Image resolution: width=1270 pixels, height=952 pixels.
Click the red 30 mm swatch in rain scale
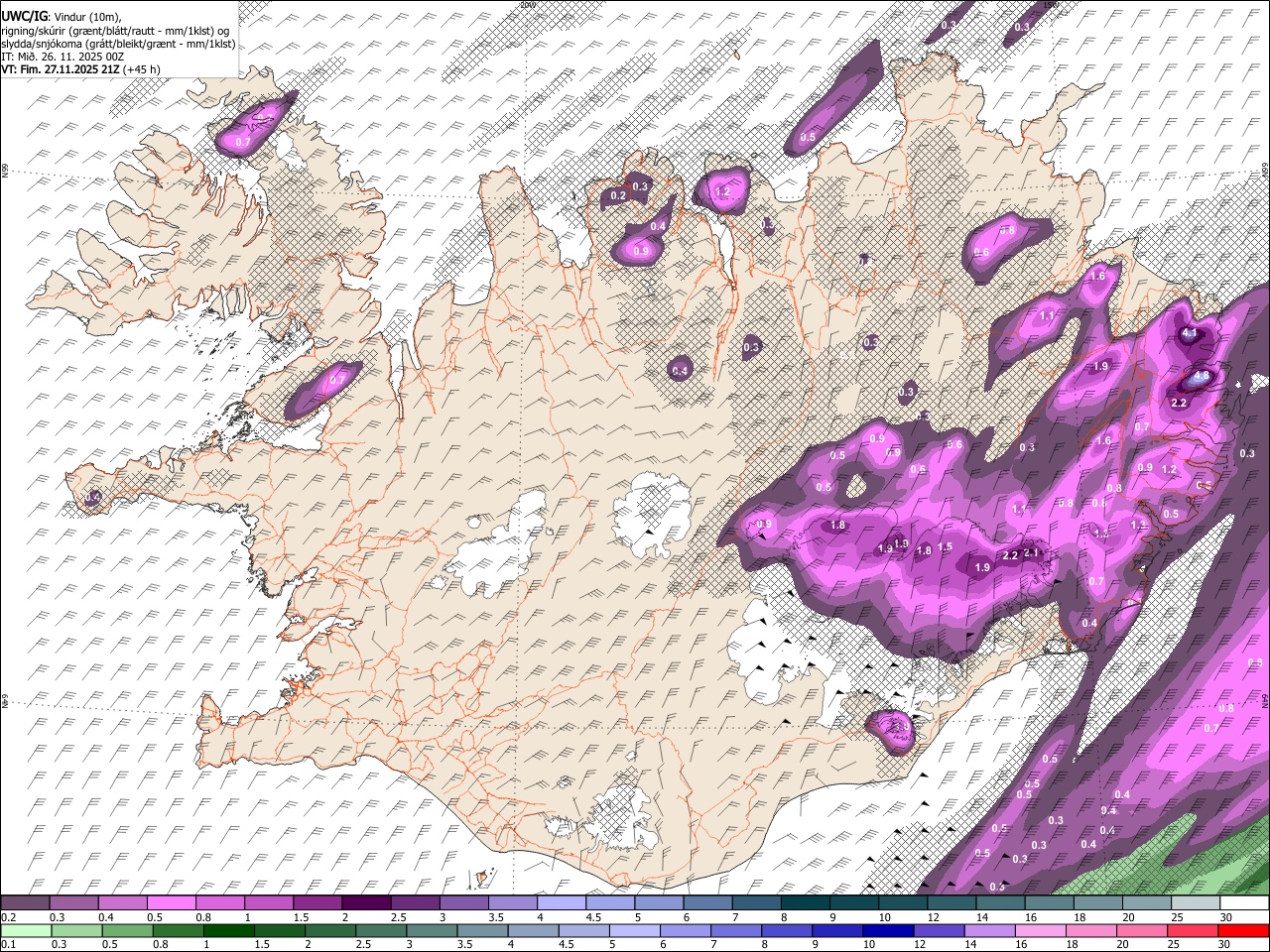point(1243,931)
